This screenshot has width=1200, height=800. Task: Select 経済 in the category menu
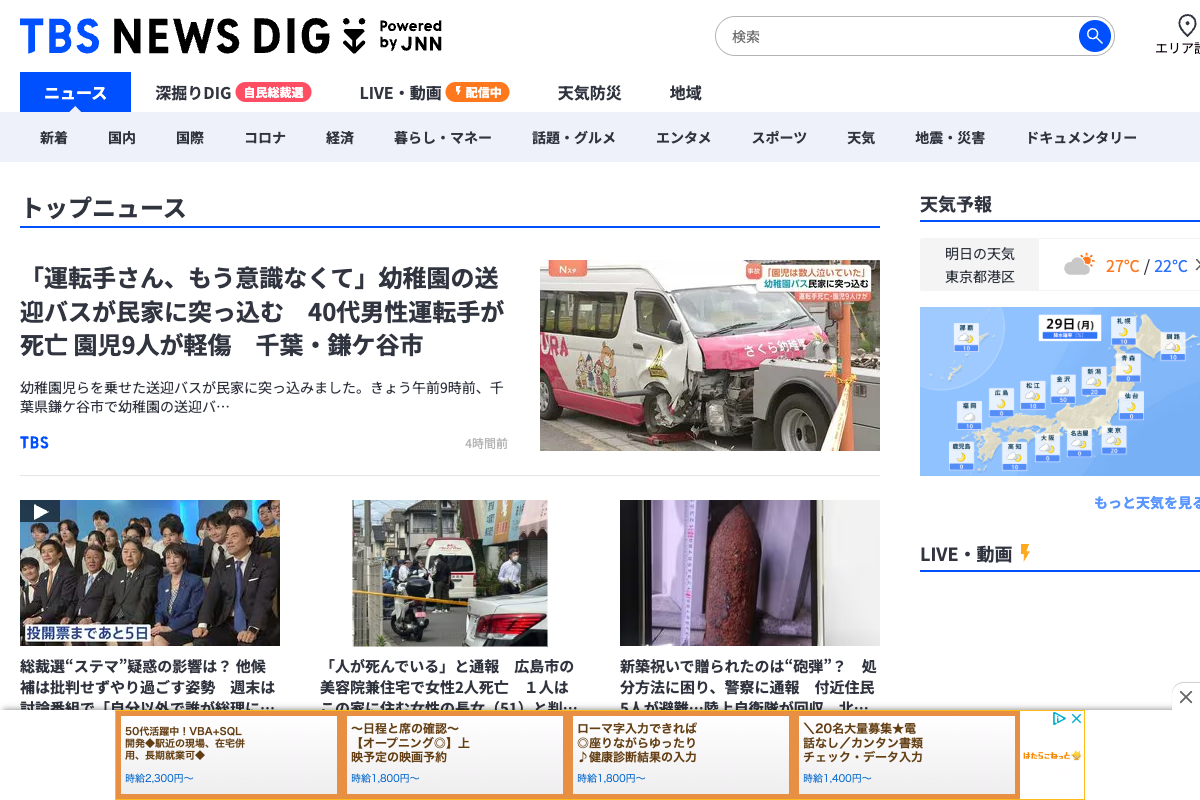pos(340,138)
